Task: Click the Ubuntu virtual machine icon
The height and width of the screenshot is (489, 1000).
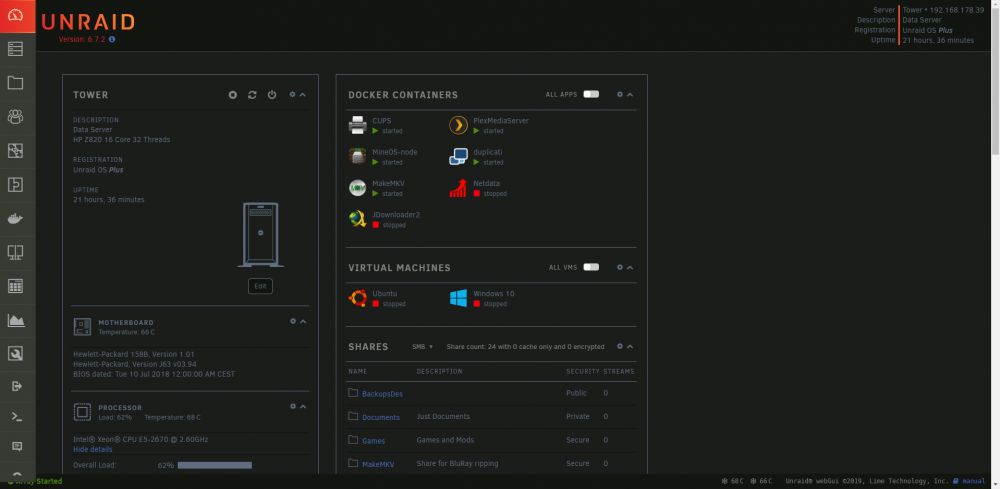Action: point(358,298)
